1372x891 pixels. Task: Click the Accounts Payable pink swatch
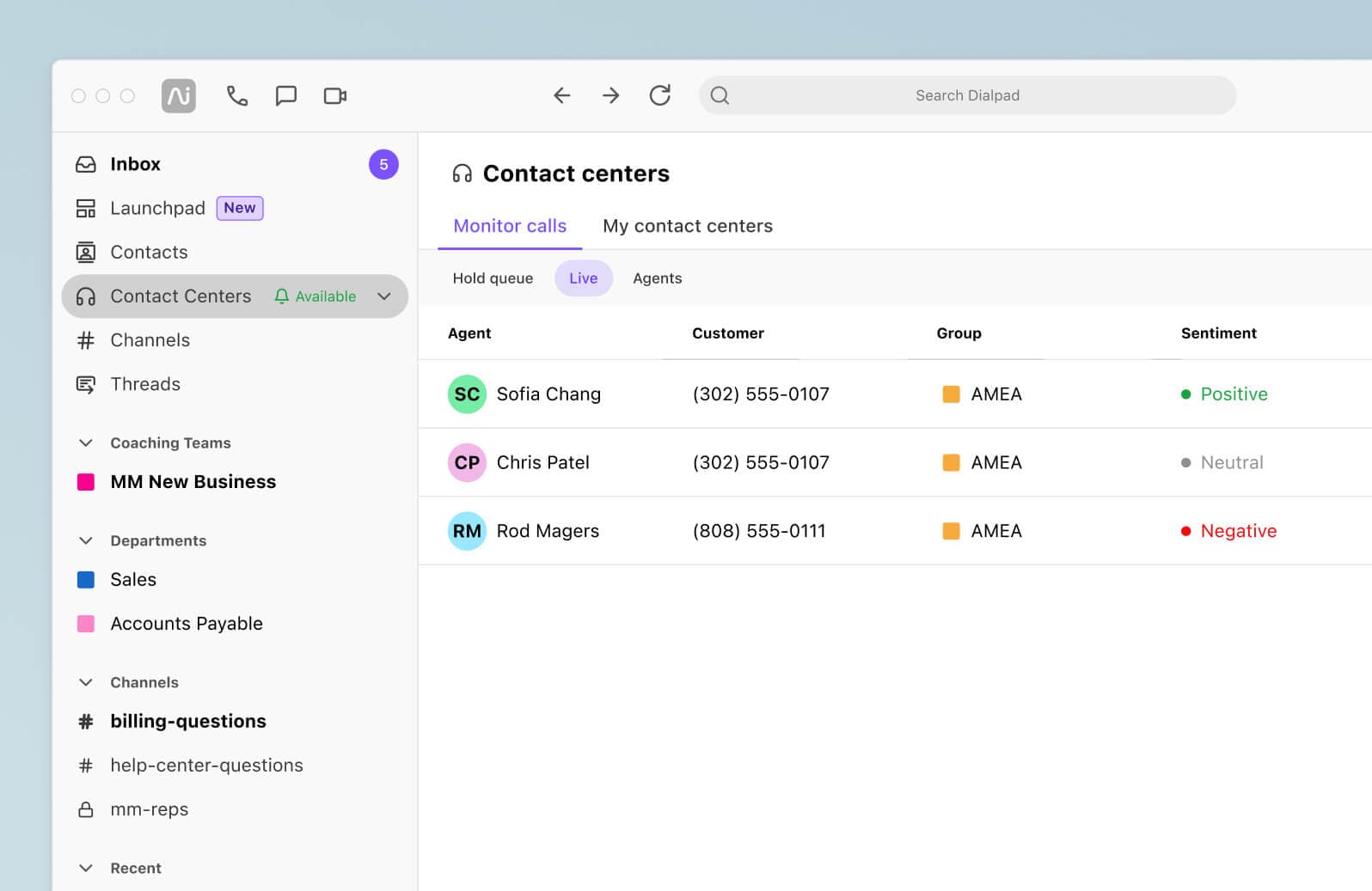coord(86,624)
